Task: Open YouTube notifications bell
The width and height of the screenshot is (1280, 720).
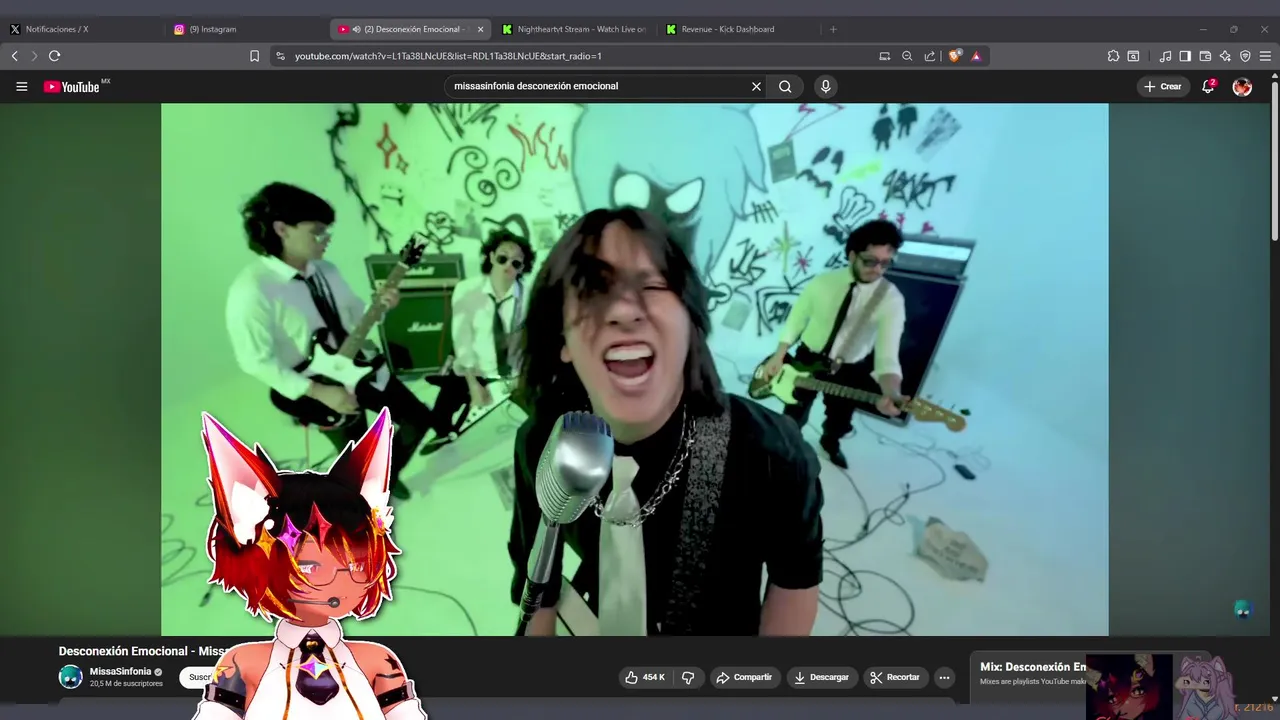Action: [x=1208, y=87]
